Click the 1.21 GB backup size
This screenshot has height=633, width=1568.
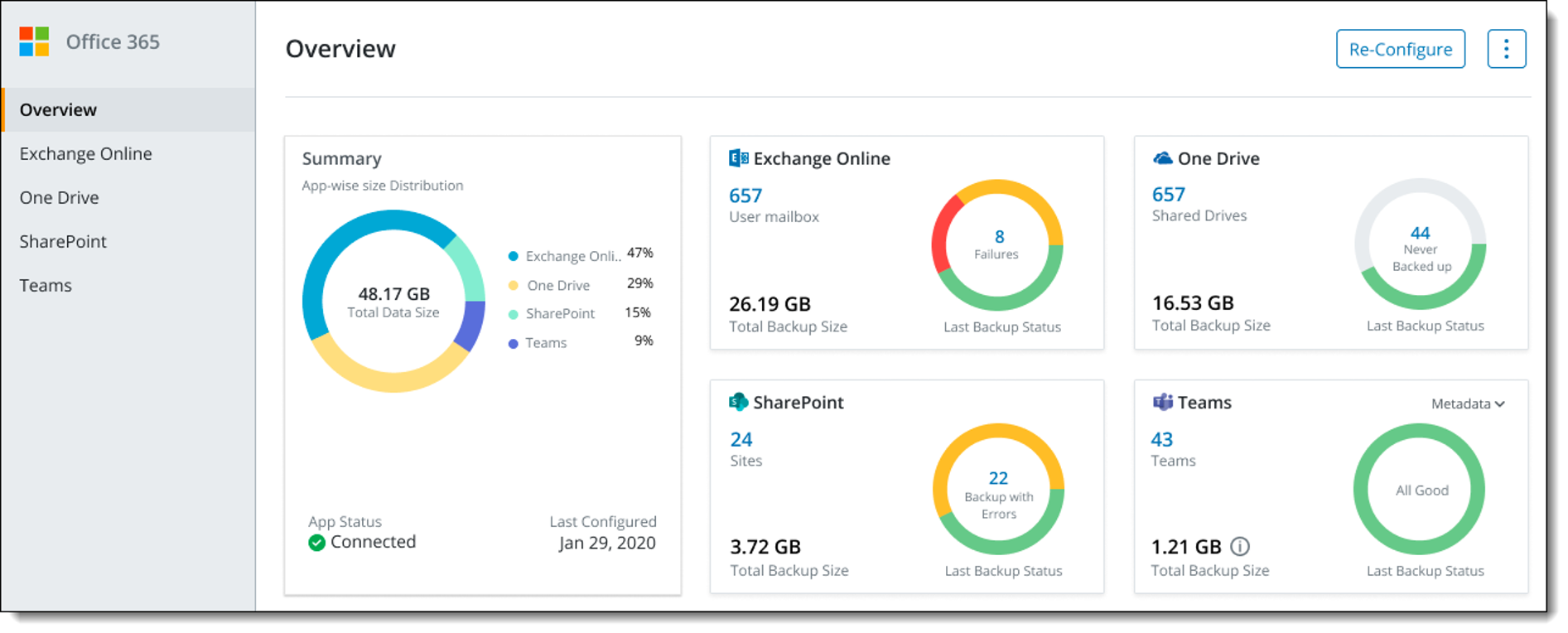[1186, 547]
